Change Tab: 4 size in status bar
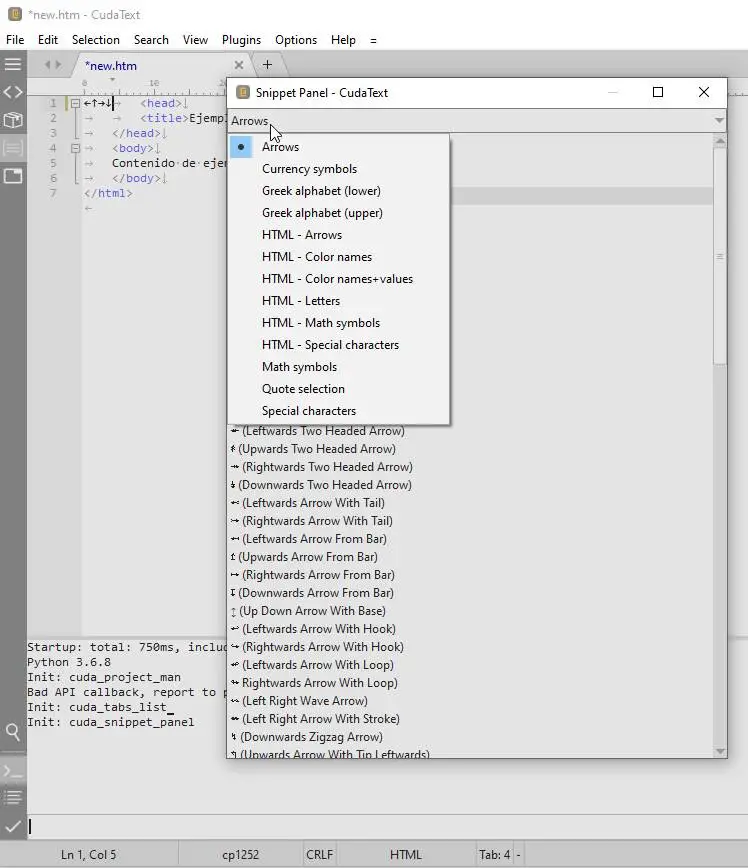The height and width of the screenshot is (868, 748). [x=494, y=855]
